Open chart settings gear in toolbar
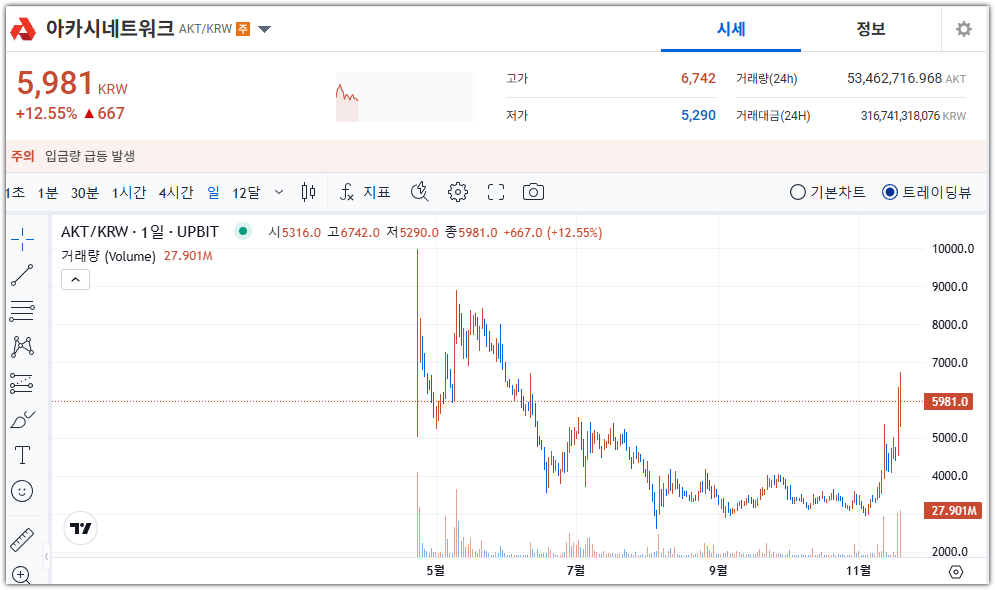 pos(458,192)
